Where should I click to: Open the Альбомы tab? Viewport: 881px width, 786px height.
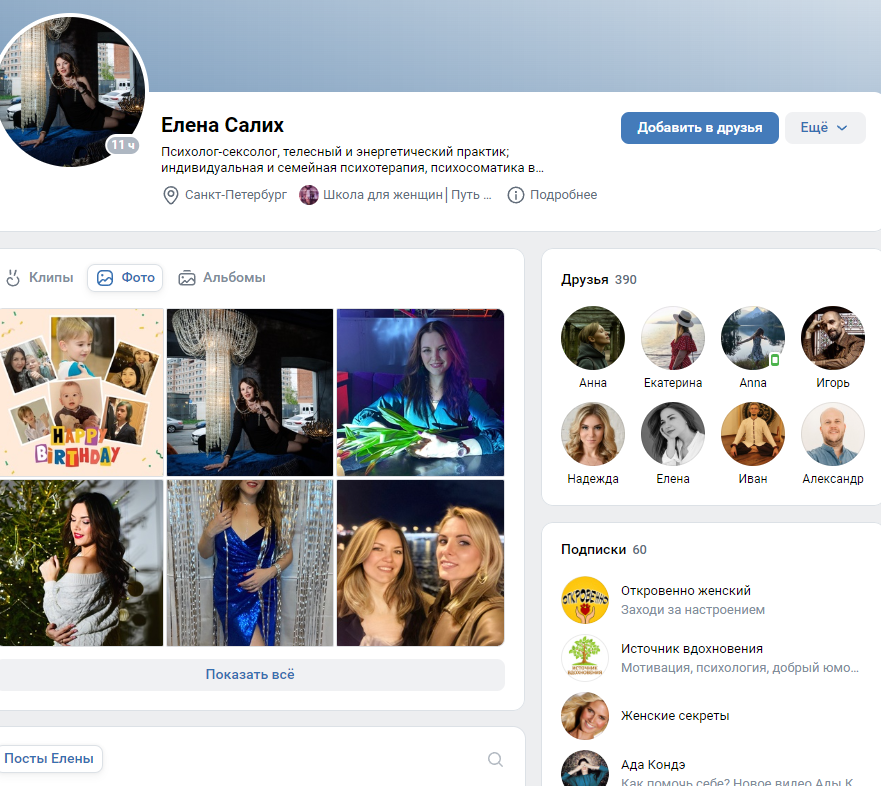(x=221, y=278)
